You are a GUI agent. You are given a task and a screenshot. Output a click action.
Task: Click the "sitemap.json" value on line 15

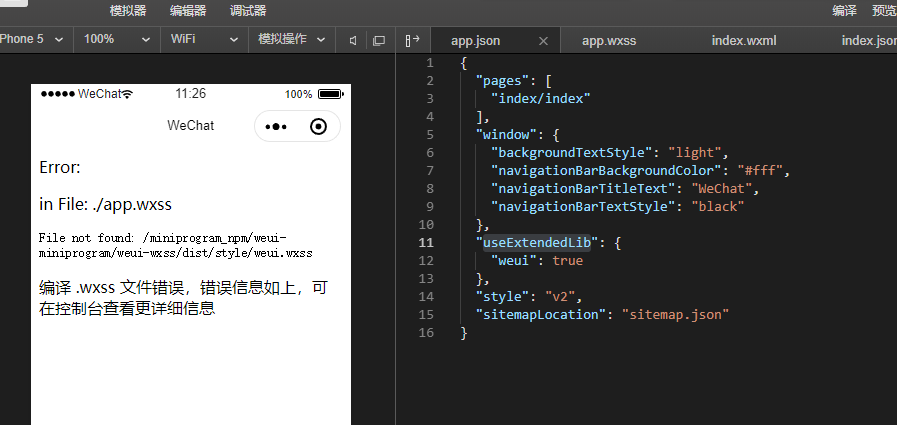[676, 315]
